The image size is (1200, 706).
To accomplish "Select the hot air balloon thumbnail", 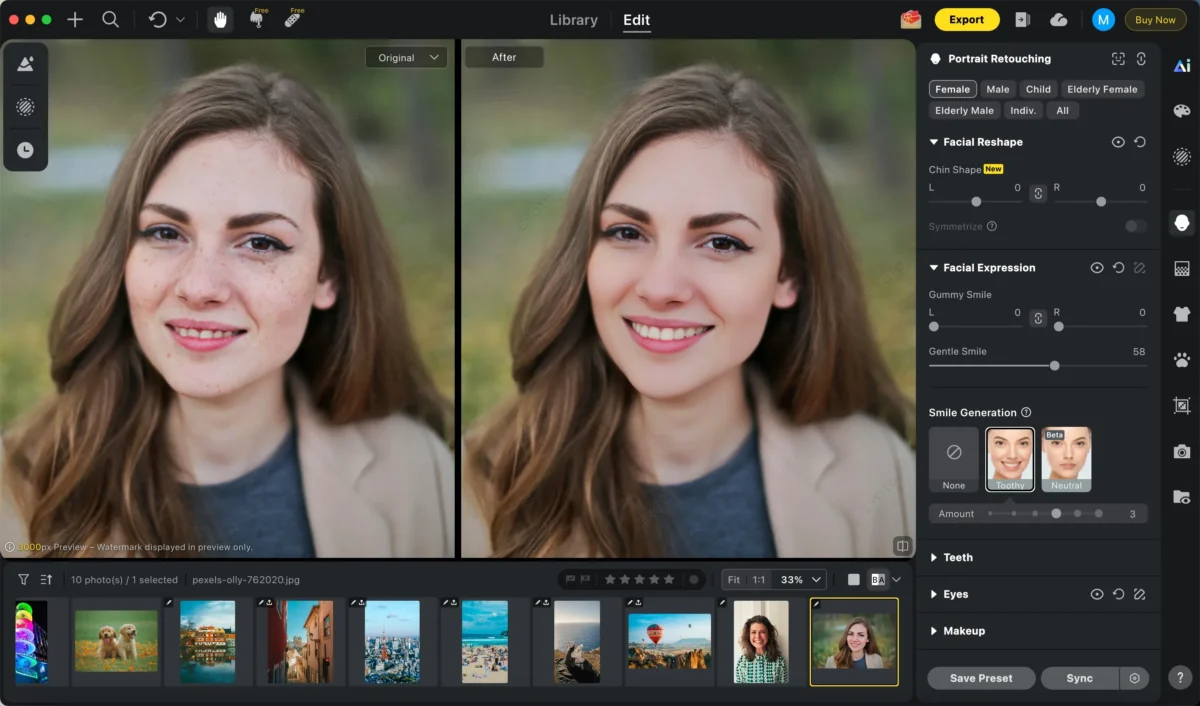I will click(669, 642).
